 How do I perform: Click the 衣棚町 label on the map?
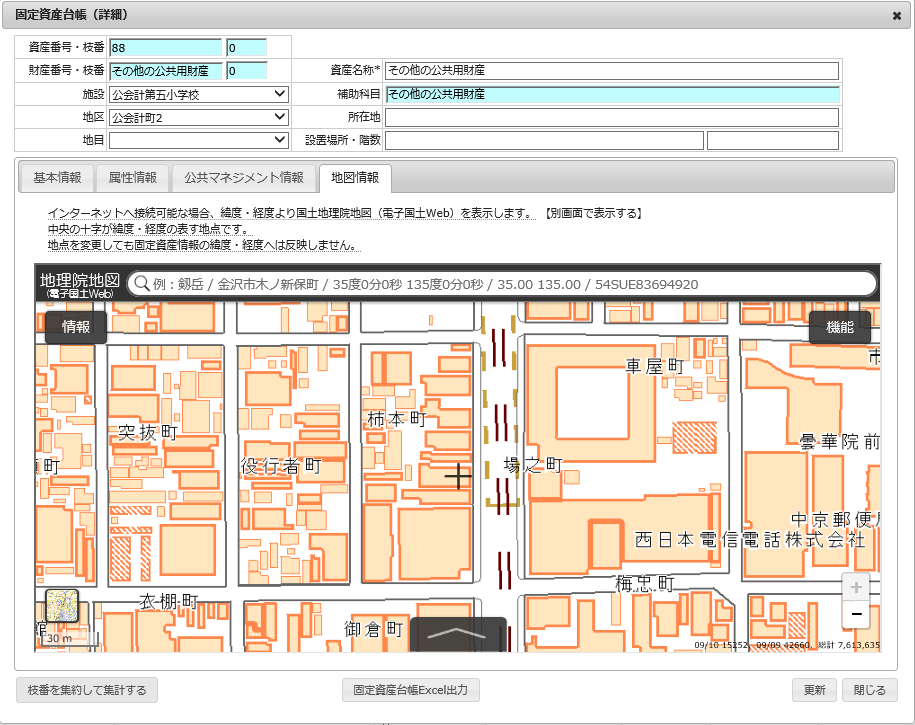pyautogui.click(x=169, y=601)
